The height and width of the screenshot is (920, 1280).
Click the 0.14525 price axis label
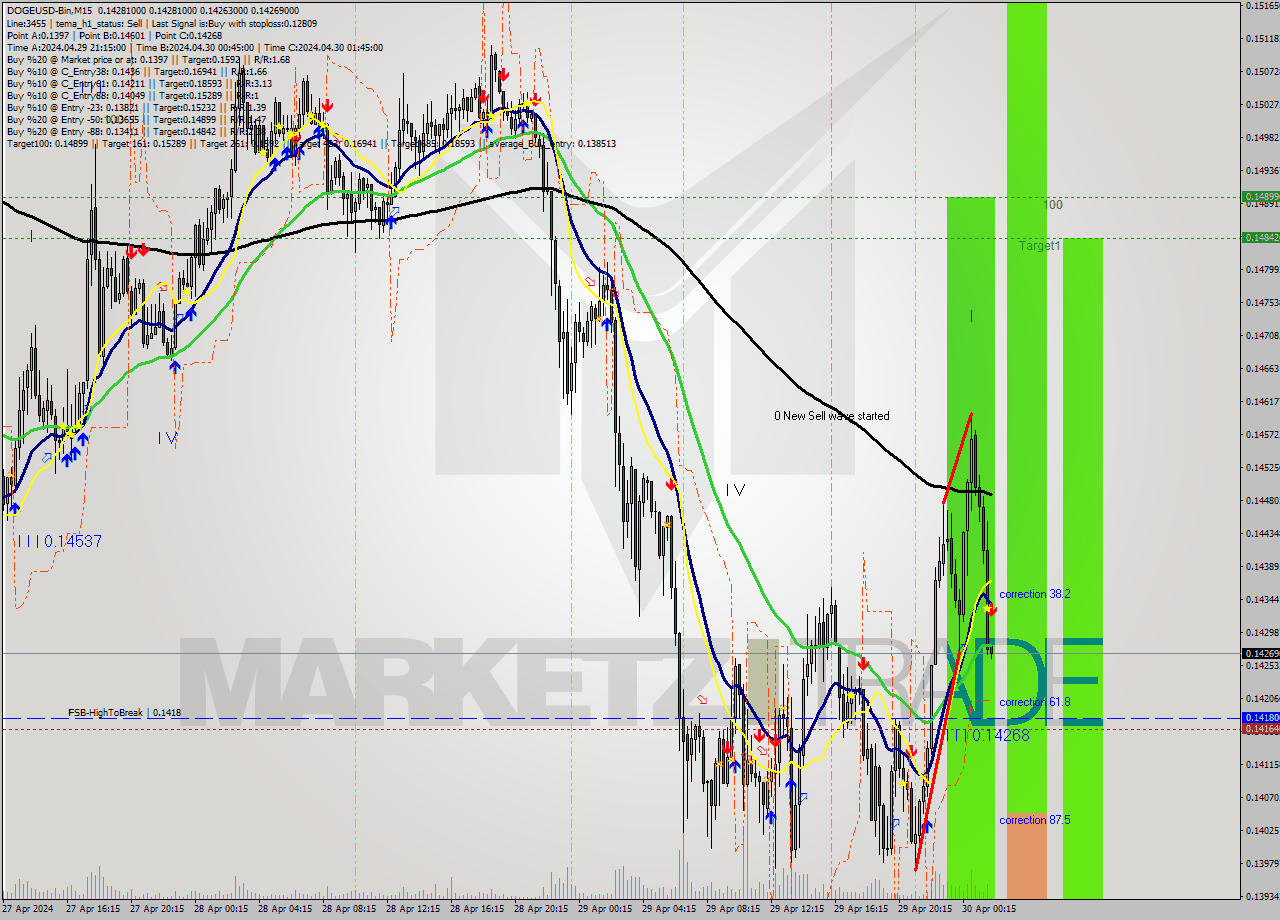click(x=1262, y=467)
